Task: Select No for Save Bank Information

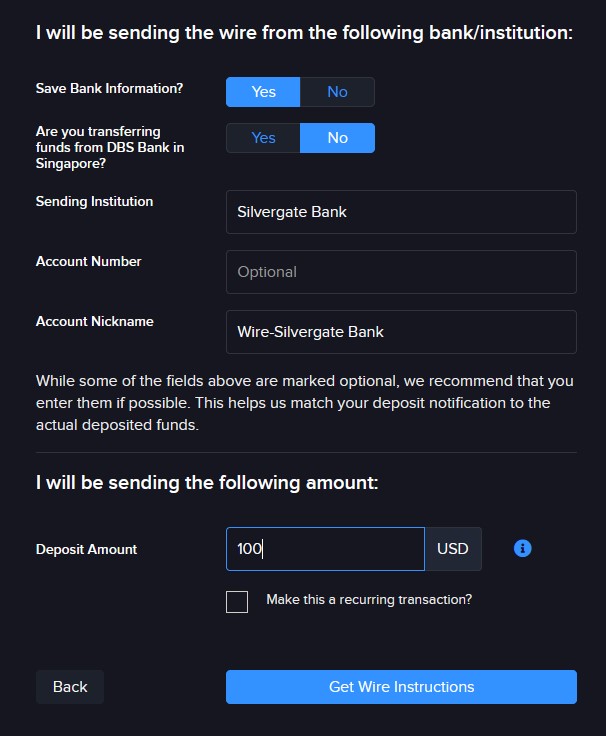Action: pyautogui.click(x=337, y=92)
